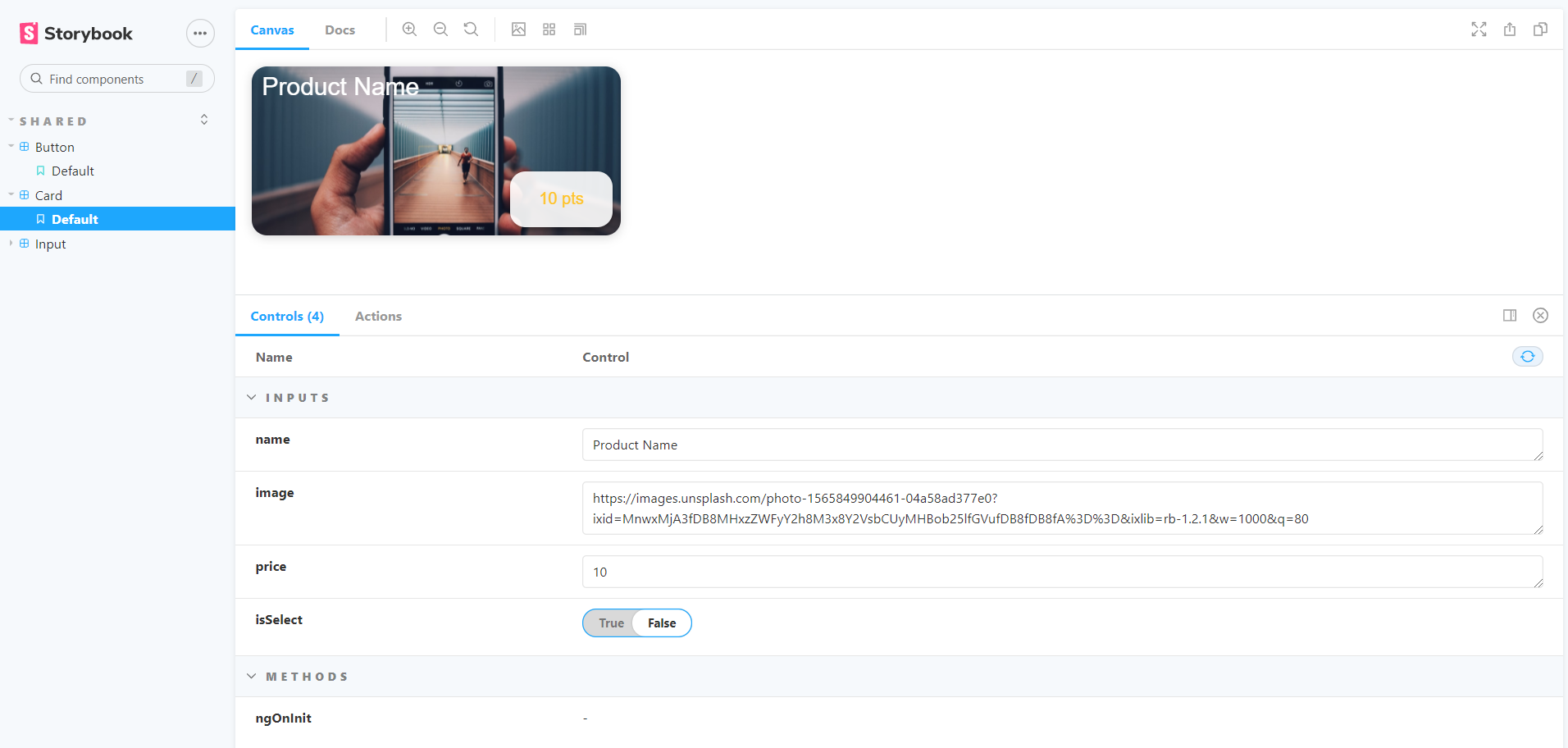Click the Control column header
The height and width of the screenshot is (748, 1568).
pos(606,358)
